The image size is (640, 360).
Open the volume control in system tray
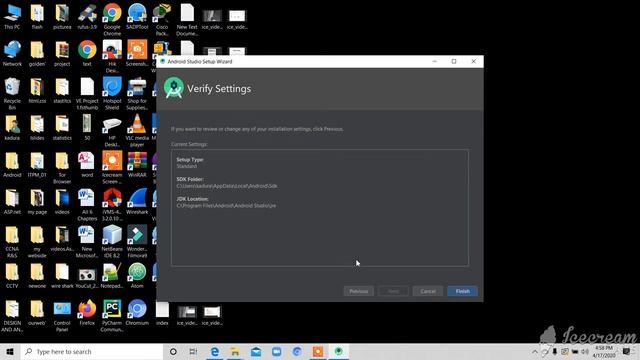coord(584,351)
